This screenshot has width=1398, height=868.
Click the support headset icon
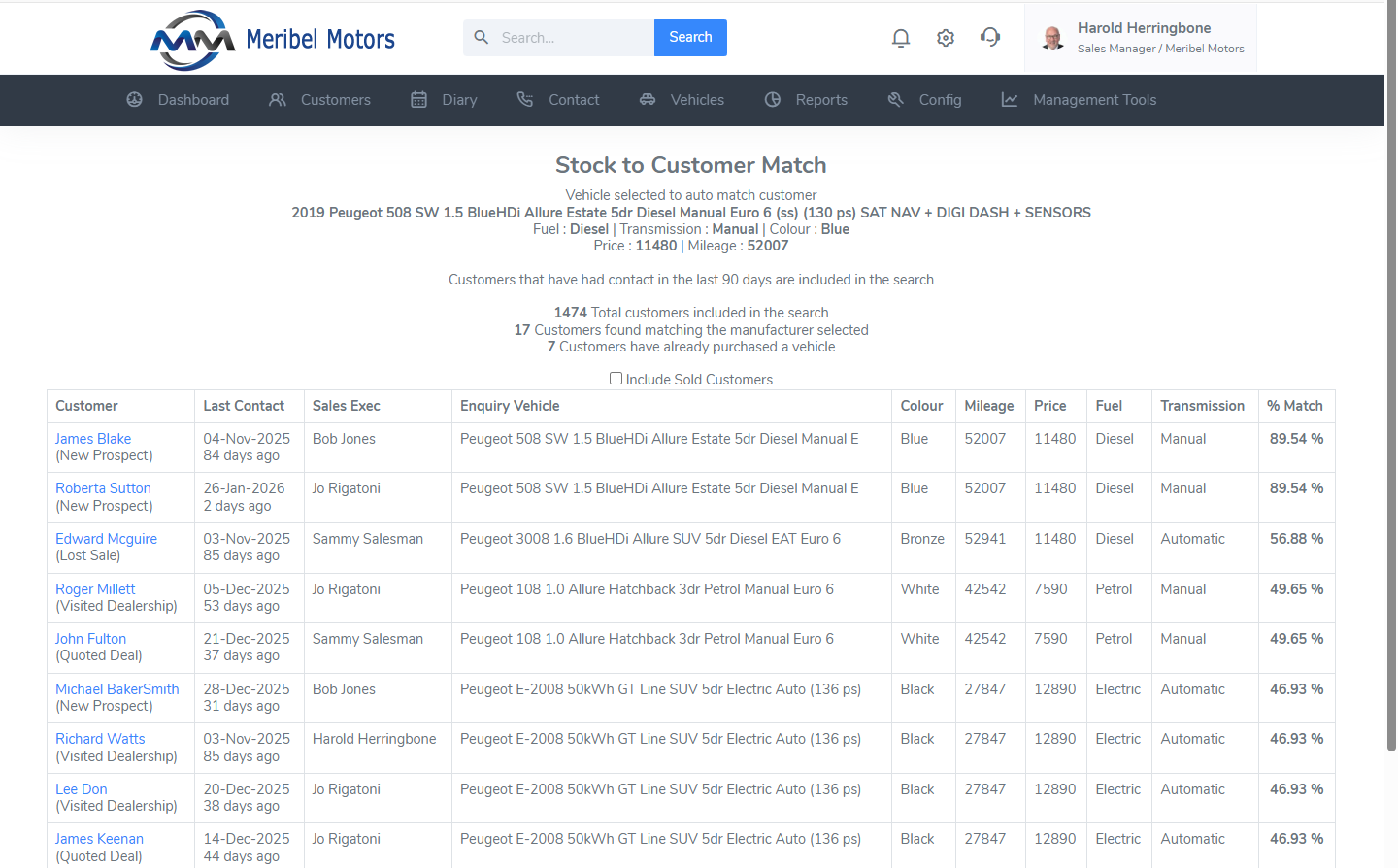click(x=989, y=37)
